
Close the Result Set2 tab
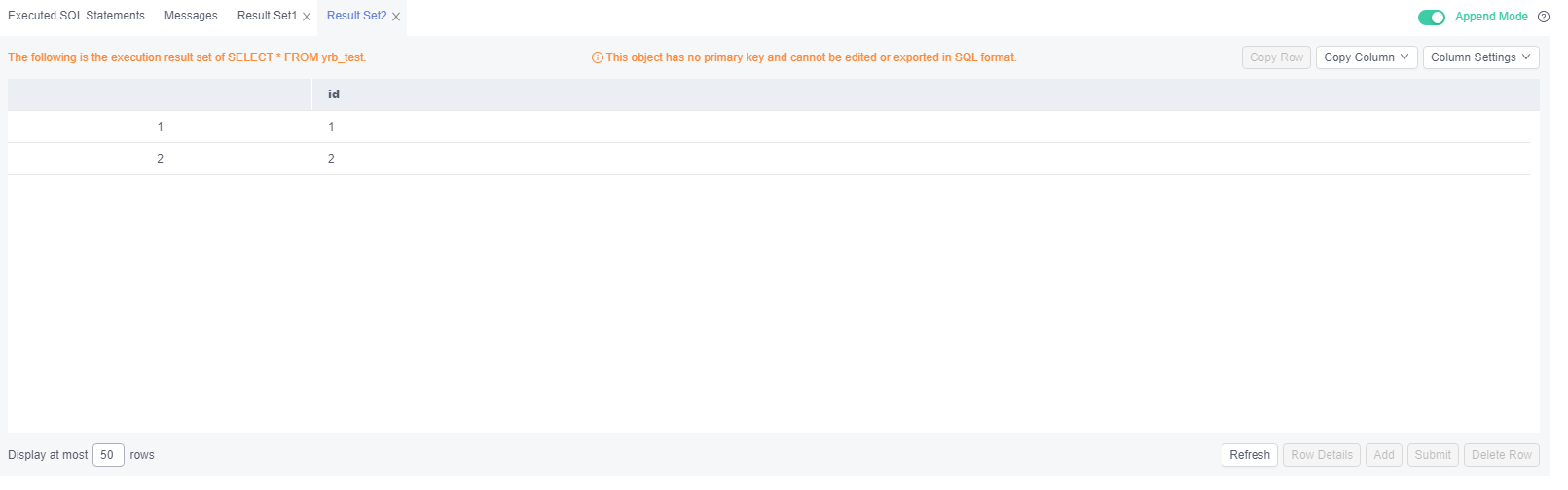[x=396, y=17]
